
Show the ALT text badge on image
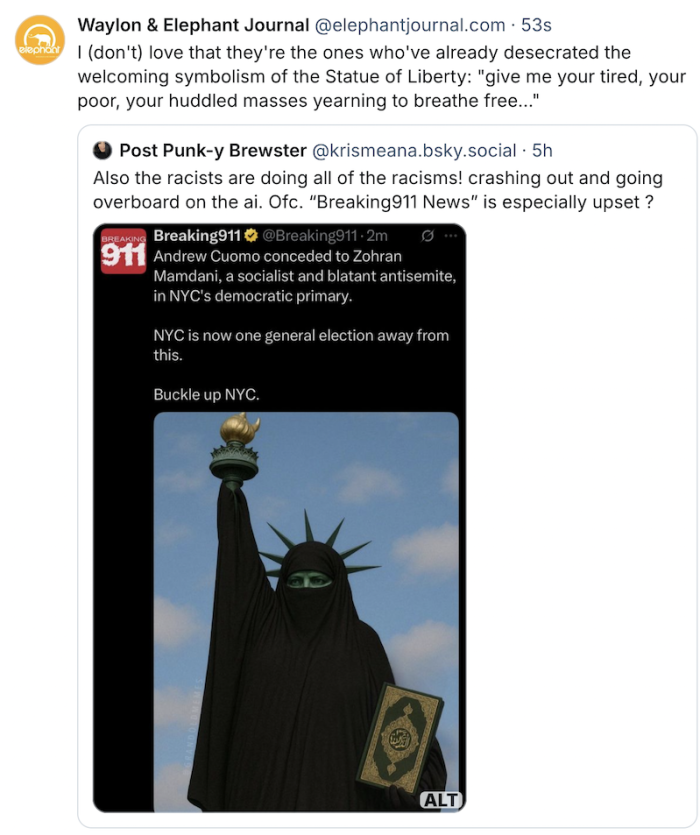pyautogui.click(x=440, y=800)
